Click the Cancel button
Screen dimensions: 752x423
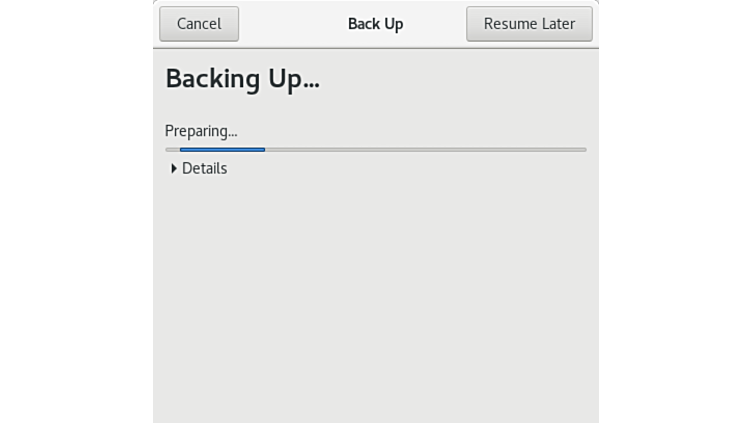(199, 24)
